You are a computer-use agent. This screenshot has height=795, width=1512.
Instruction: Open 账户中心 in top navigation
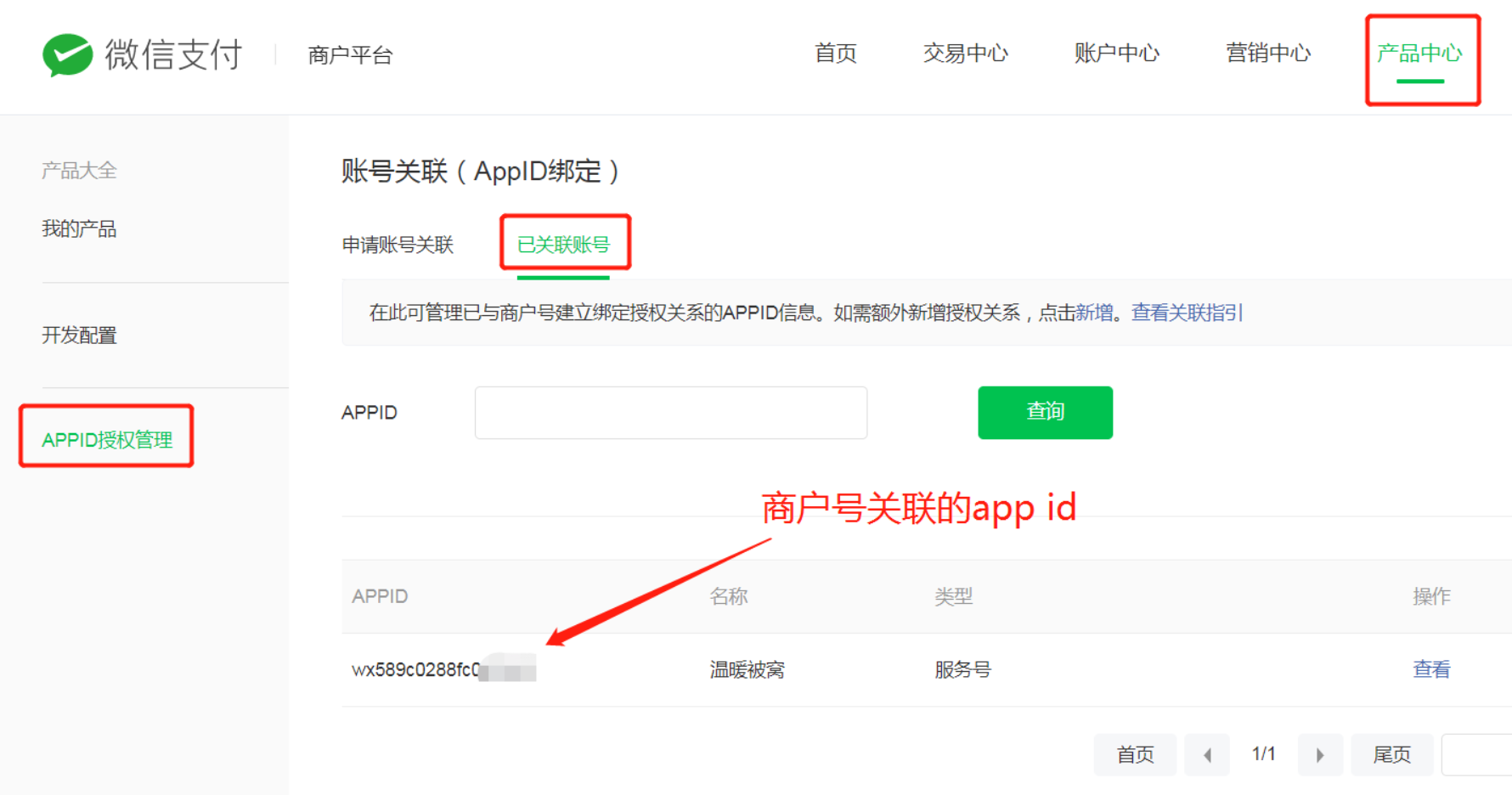pyautogui.click(x=1116, y=54)
